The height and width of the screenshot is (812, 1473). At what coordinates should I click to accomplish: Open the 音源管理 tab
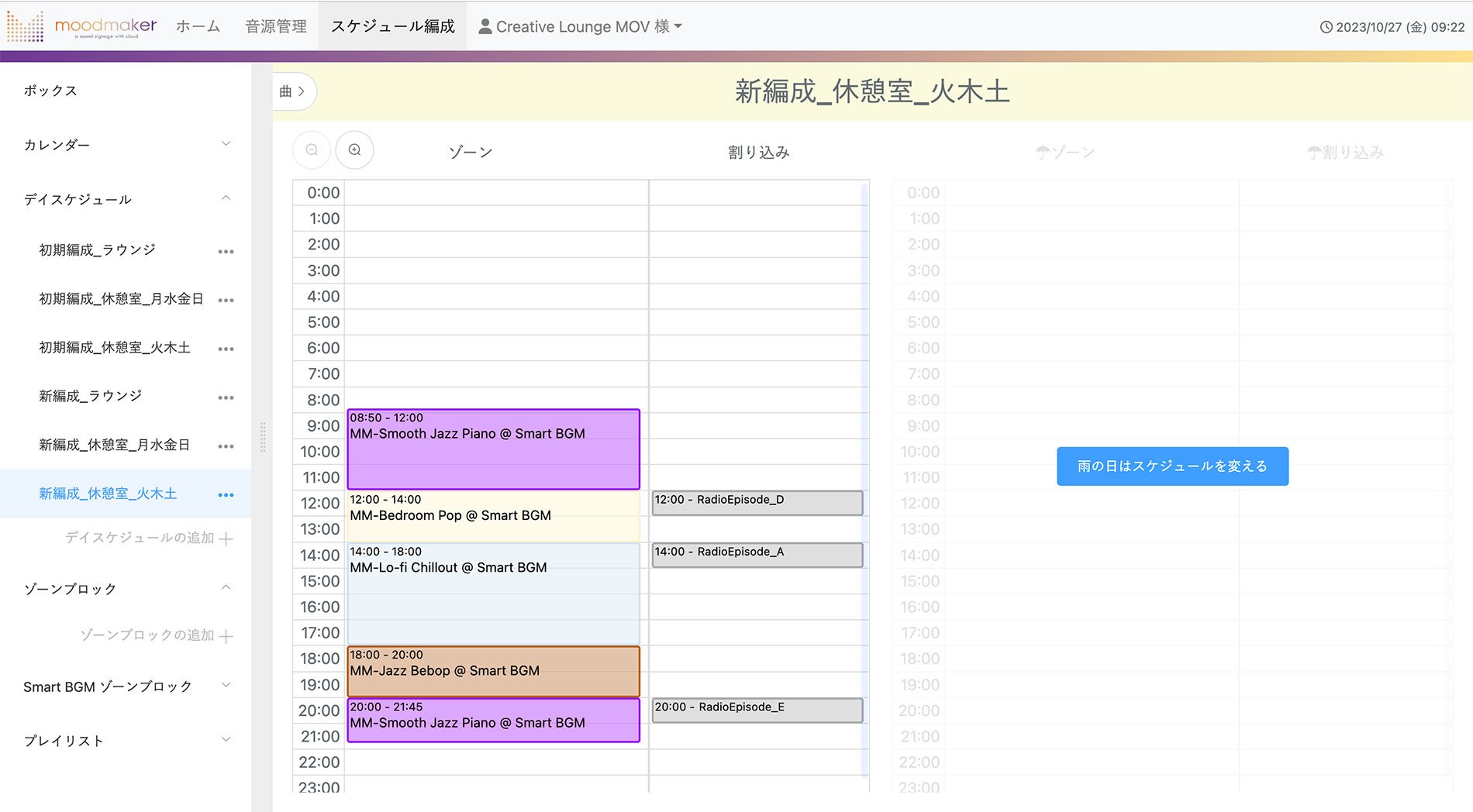(x=276, y=26)
